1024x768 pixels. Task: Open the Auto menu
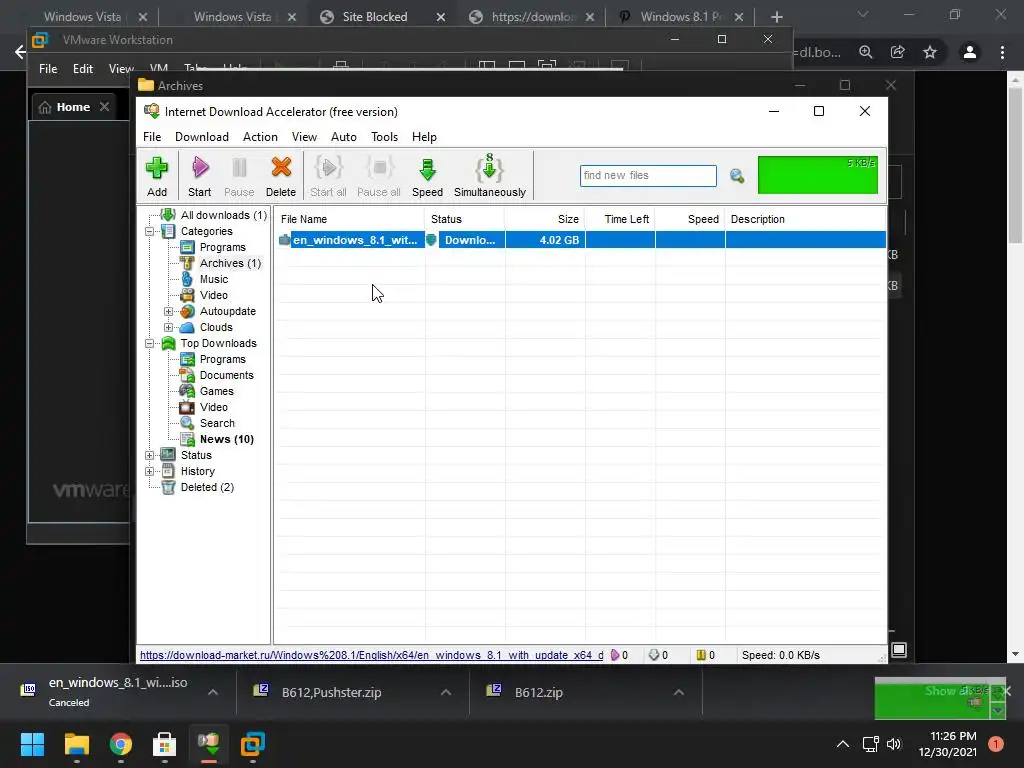[x=344, y=136]
